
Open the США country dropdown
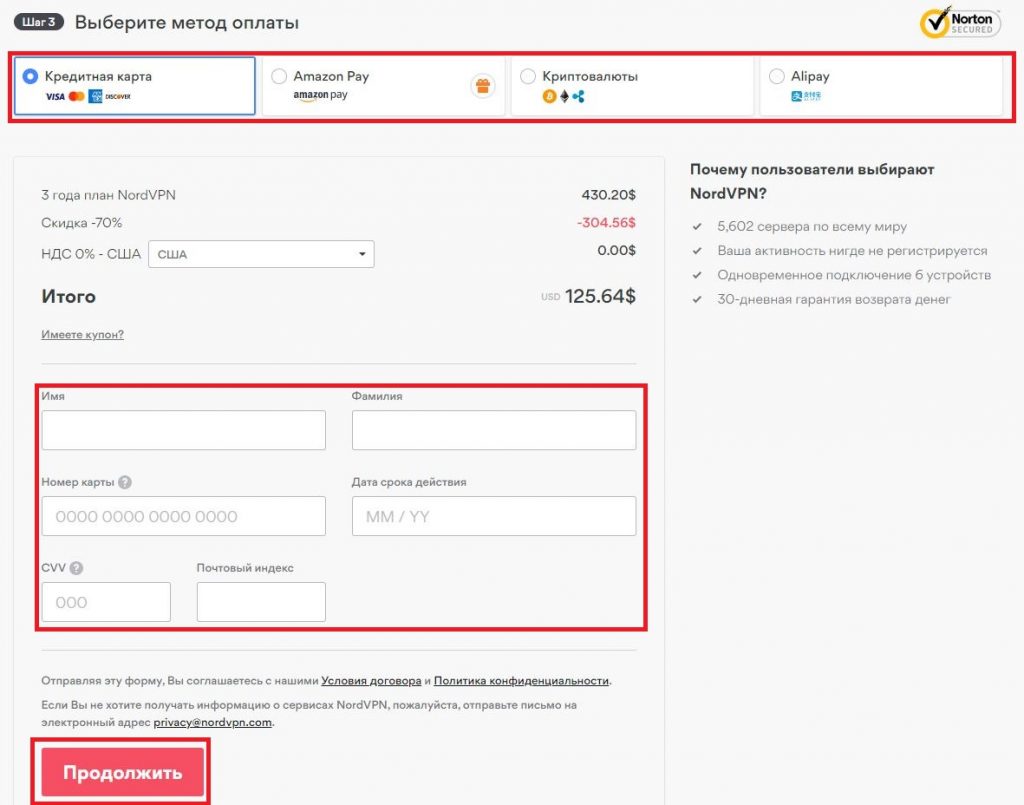pos(261,254)
